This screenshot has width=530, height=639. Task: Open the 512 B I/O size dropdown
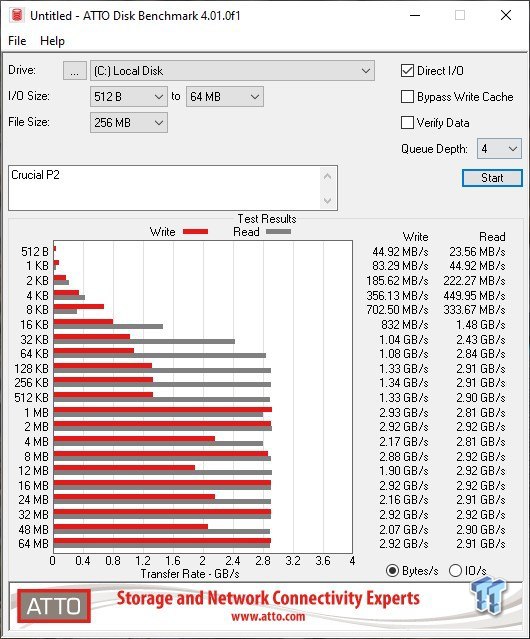click(x=129, y=97)
